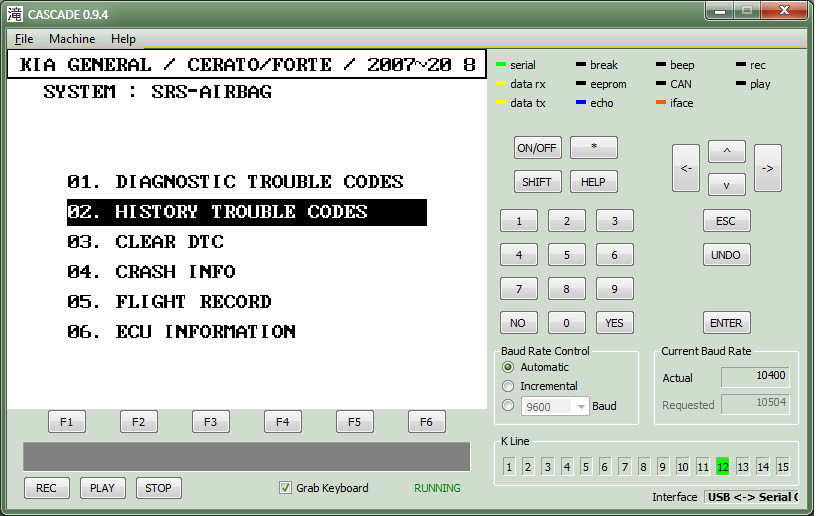The image size is (819, 516).
Task: Select the fixed baud rate radio button
Action: 508,405
